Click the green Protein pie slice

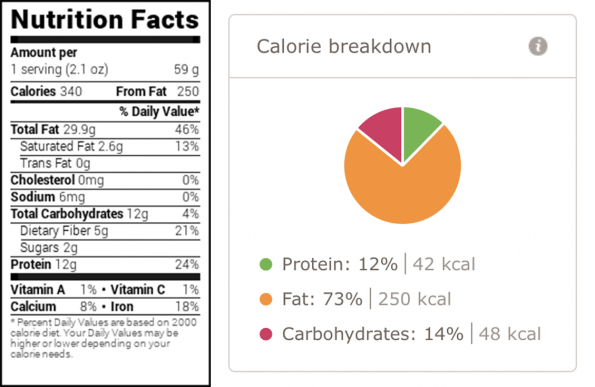pos(419,131)
